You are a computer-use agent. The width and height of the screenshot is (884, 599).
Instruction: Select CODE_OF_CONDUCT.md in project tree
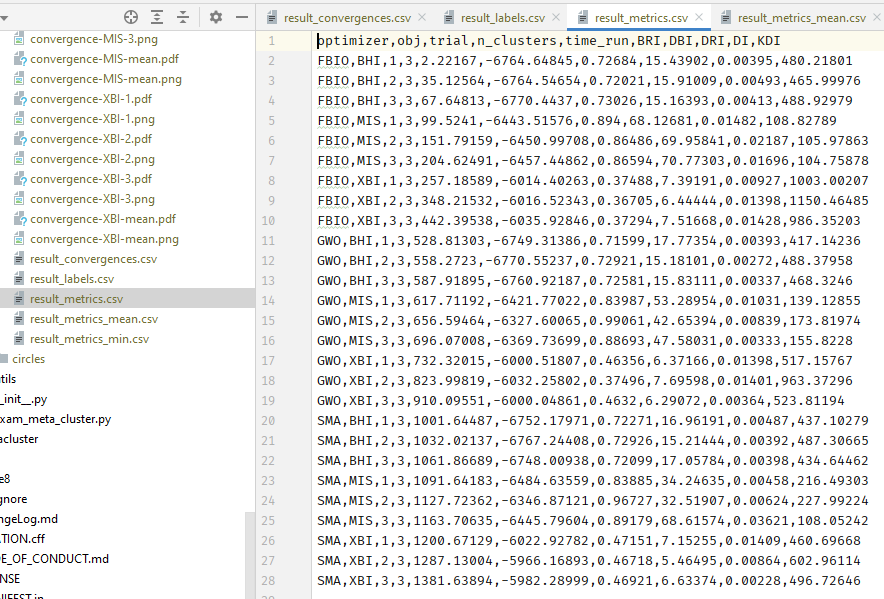click(x=54, y=559)
